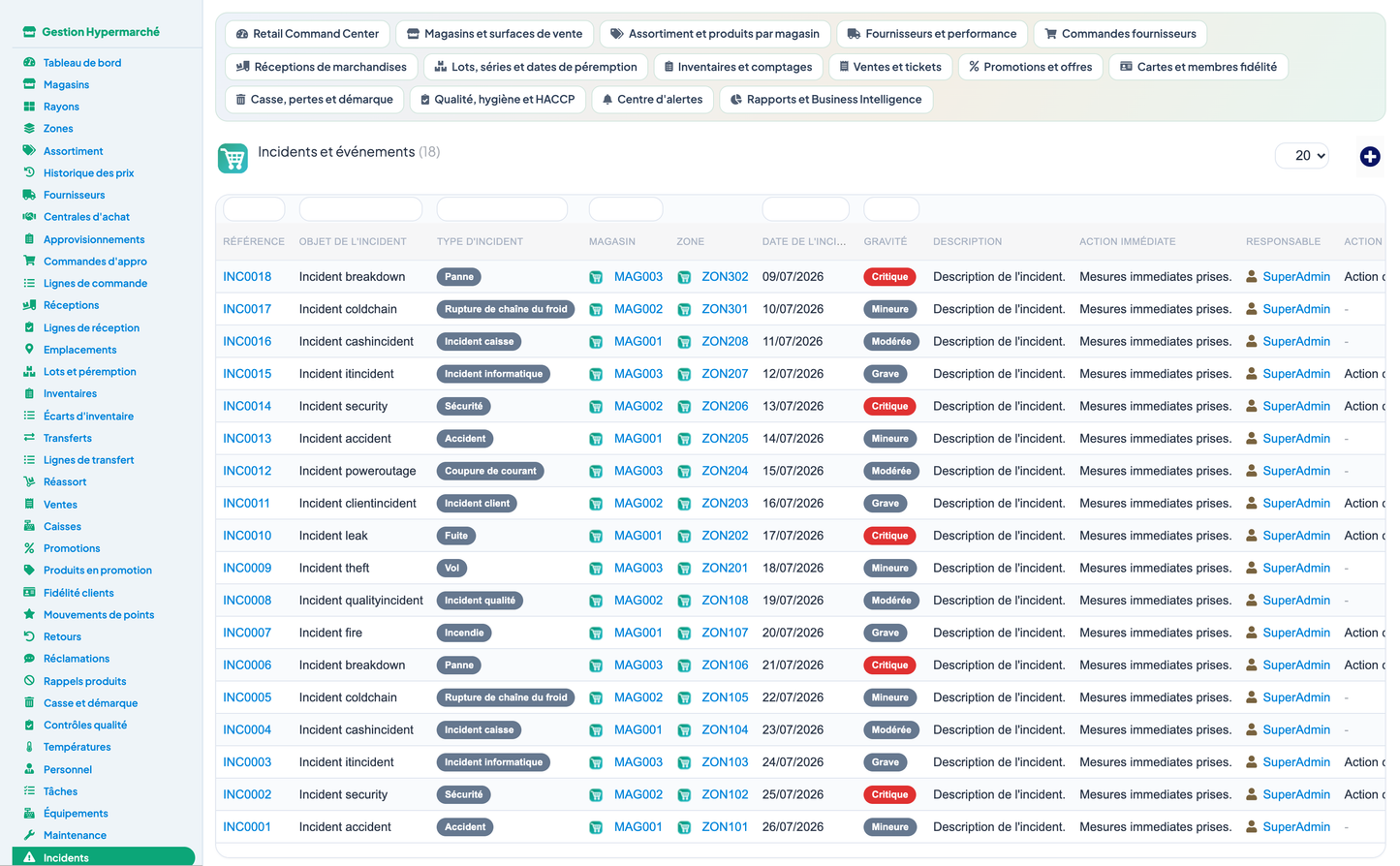The width and height of the screenshot is (1400, 866).
Task: Click the Caisses register icon
Action: (29, 526)
